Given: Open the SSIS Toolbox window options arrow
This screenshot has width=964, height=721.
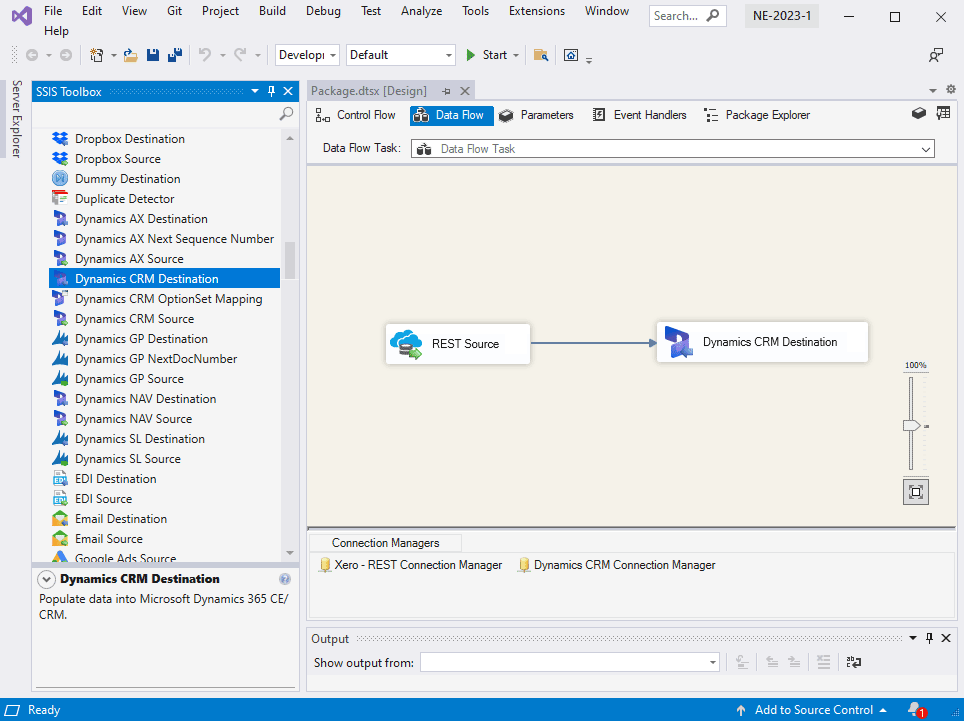Looking at the screenshot, I should click(x=255, y=92).
